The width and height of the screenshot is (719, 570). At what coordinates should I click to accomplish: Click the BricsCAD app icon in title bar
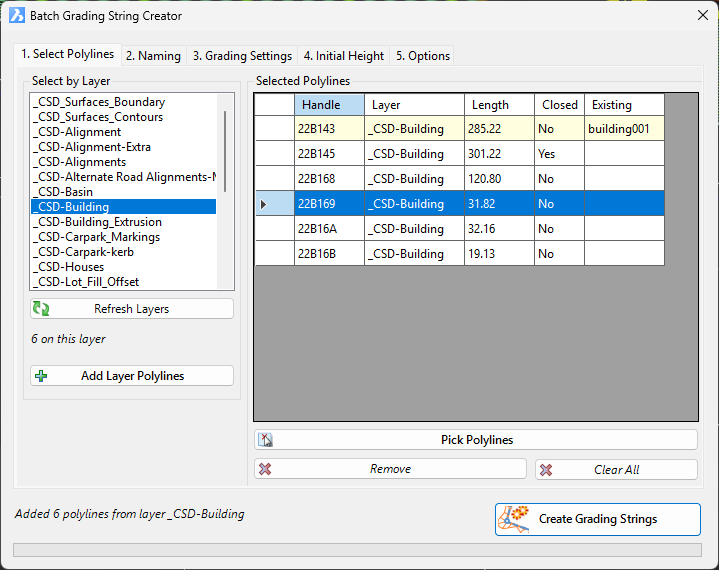point(17,16)
